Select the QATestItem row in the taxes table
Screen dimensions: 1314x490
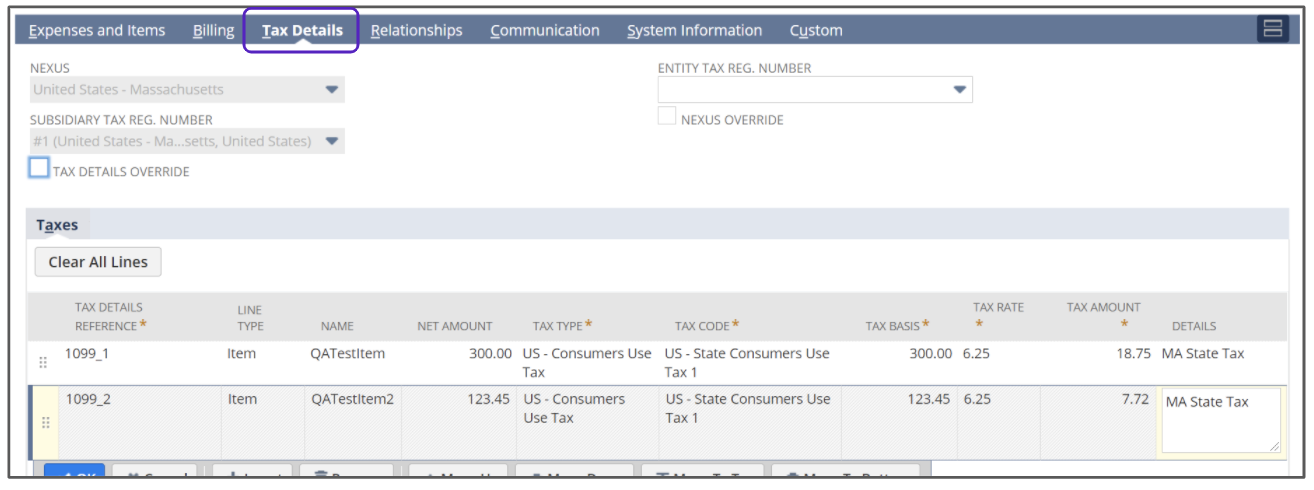click(x=347, y=353)
